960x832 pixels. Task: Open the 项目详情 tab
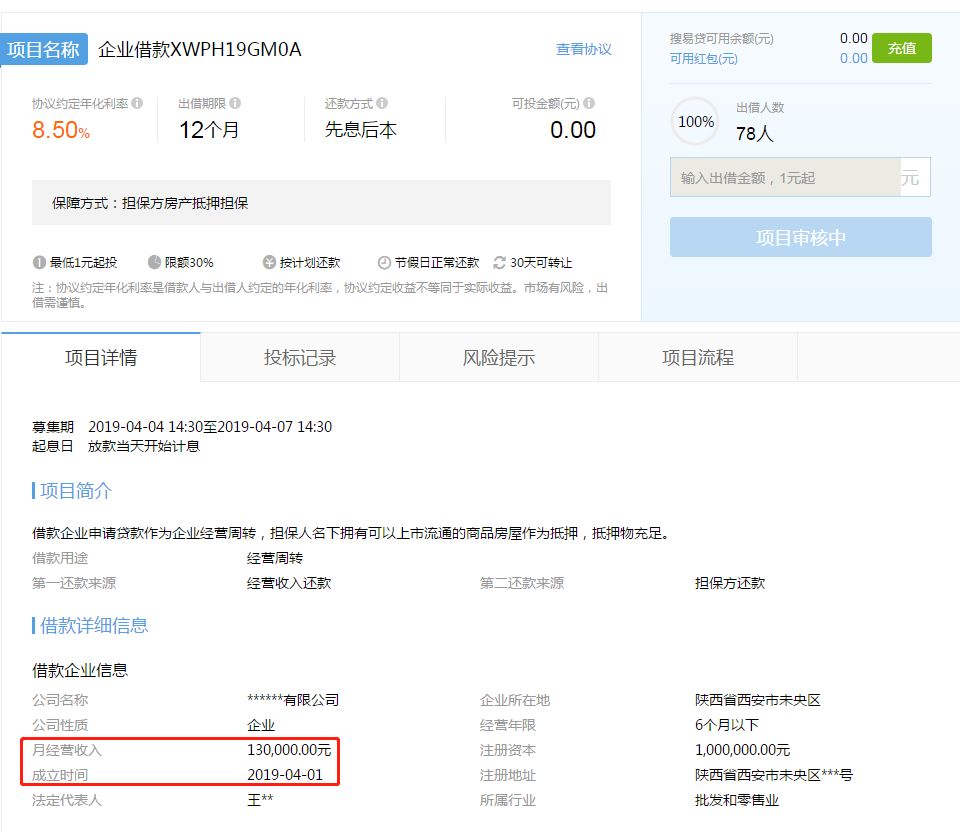101,358
